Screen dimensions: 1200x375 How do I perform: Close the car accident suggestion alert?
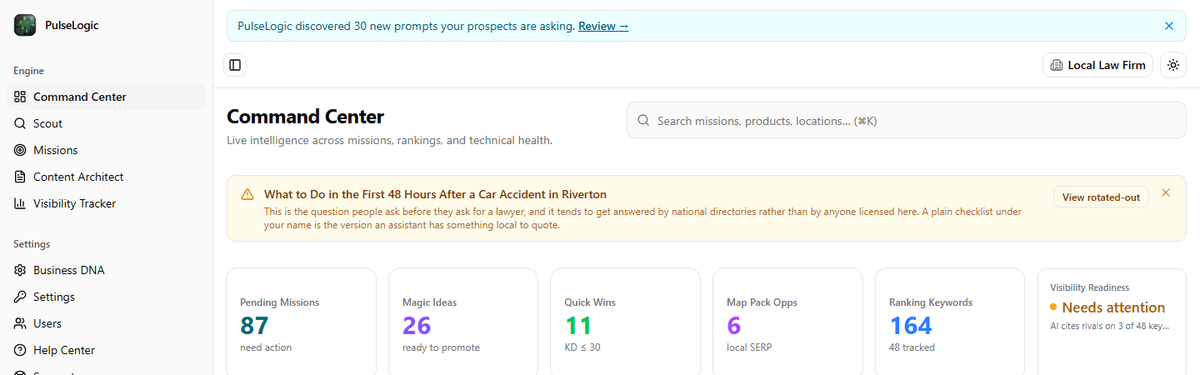1166,192
